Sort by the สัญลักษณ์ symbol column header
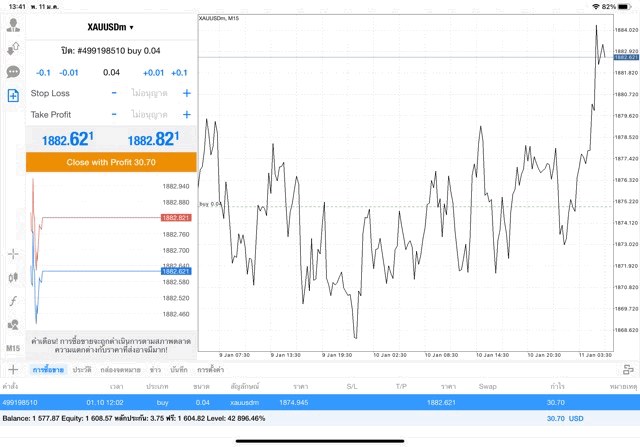This screenshot has width=640, height=447. click(244, 386)
